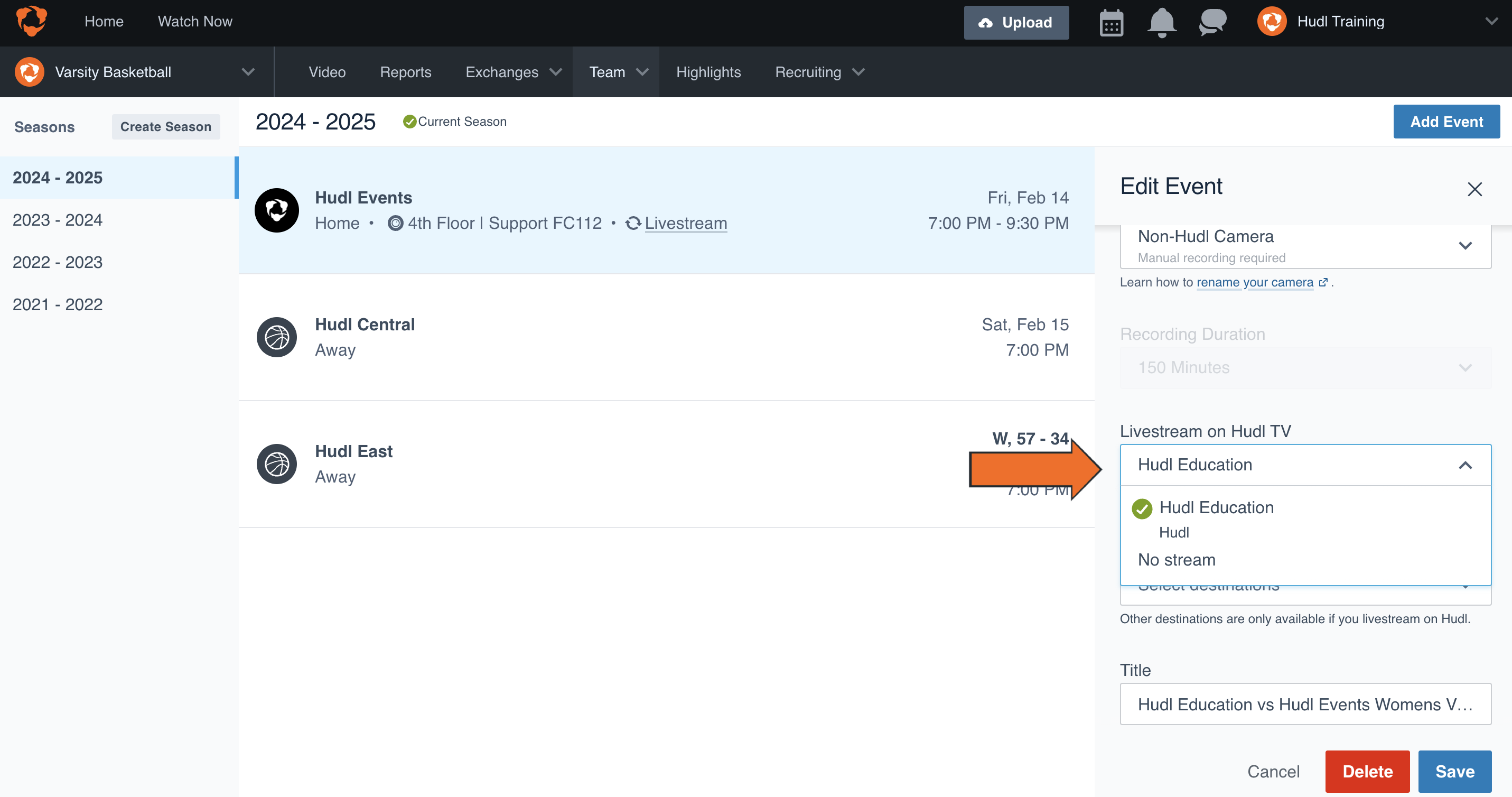This screenshot has width=1512, height=797.
Task: Click Home in top navigation
Action: (104, 22)
